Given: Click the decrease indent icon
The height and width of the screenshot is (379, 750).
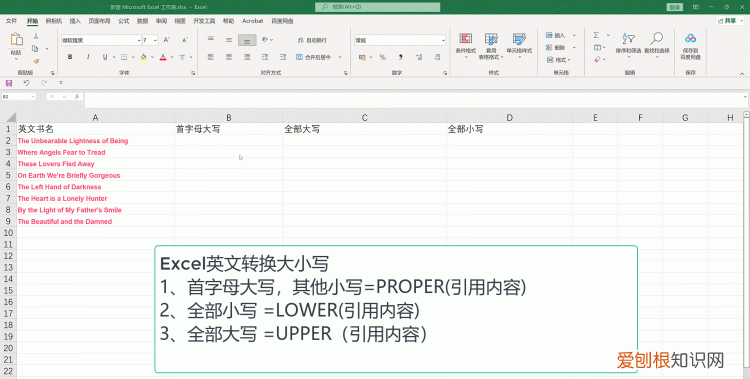Looking at the screenshot, I should [x=265, y=57].
